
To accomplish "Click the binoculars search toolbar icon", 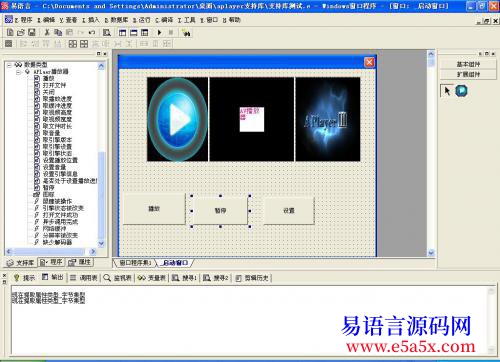I will pos(186,33).
